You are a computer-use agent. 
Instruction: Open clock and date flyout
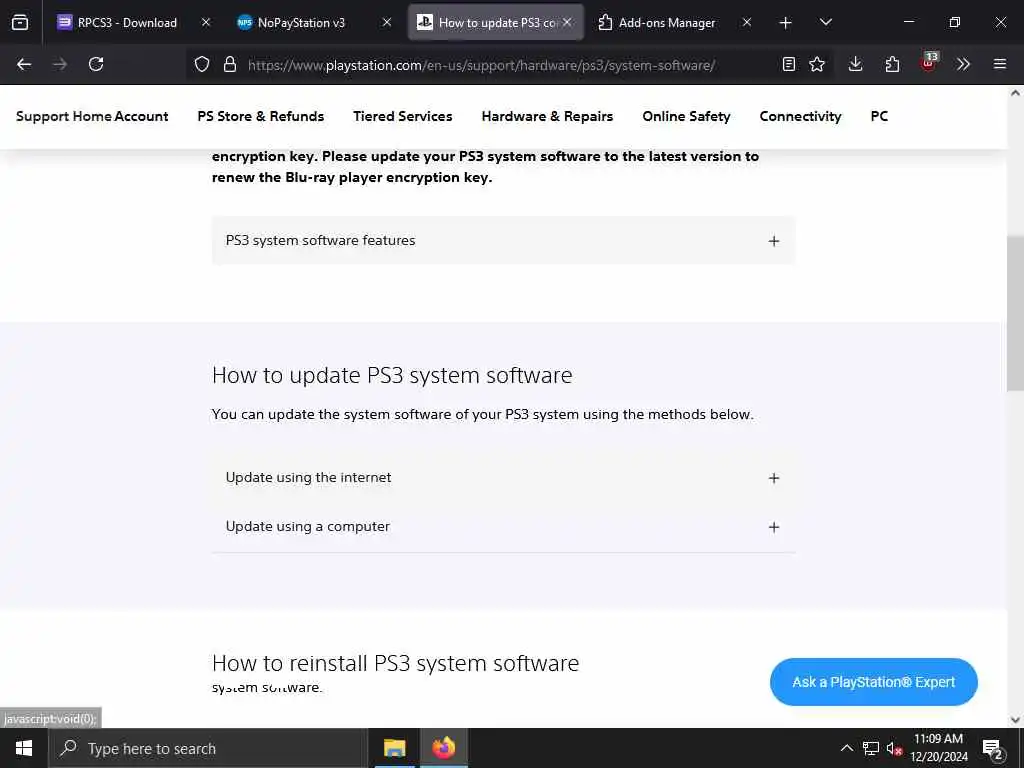pyautogui.click(x=938, y=748)
